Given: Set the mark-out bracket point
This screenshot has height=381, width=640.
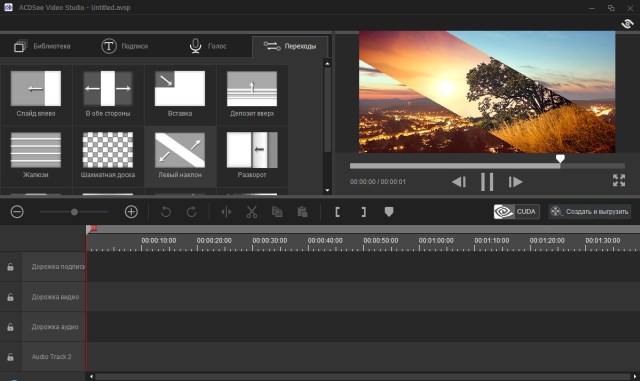Looking at the screenshot, I should [363, 212].
